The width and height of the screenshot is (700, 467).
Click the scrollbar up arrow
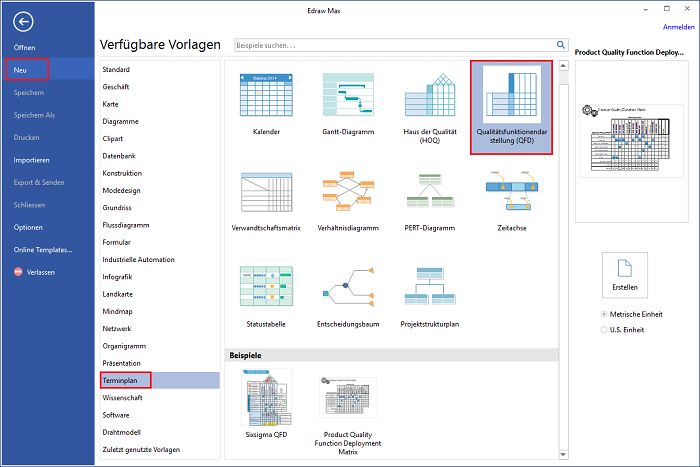[x=563, y=66]
